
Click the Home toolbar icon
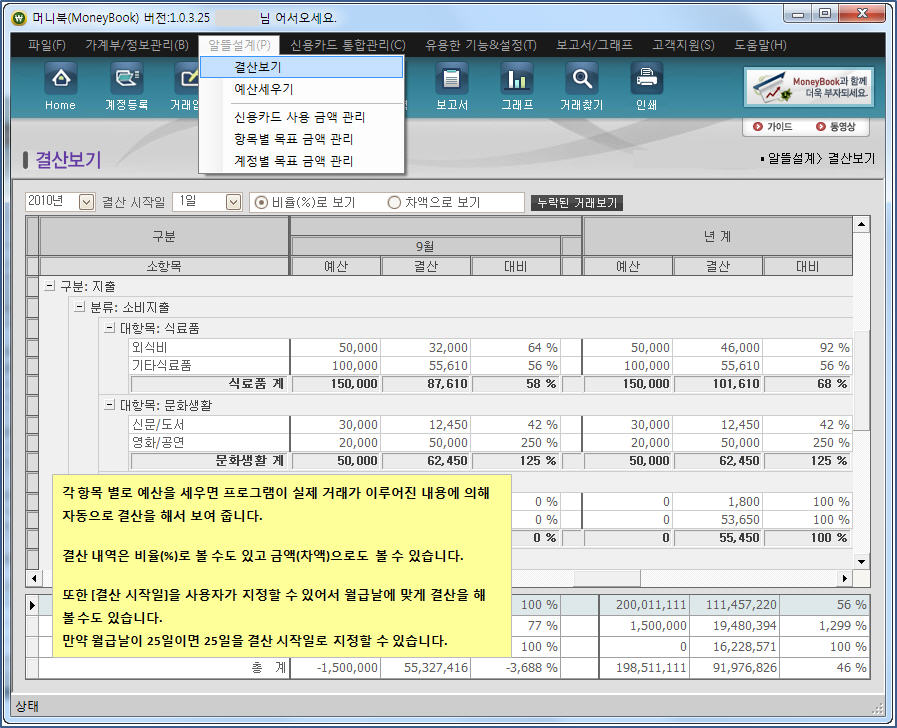60,86
